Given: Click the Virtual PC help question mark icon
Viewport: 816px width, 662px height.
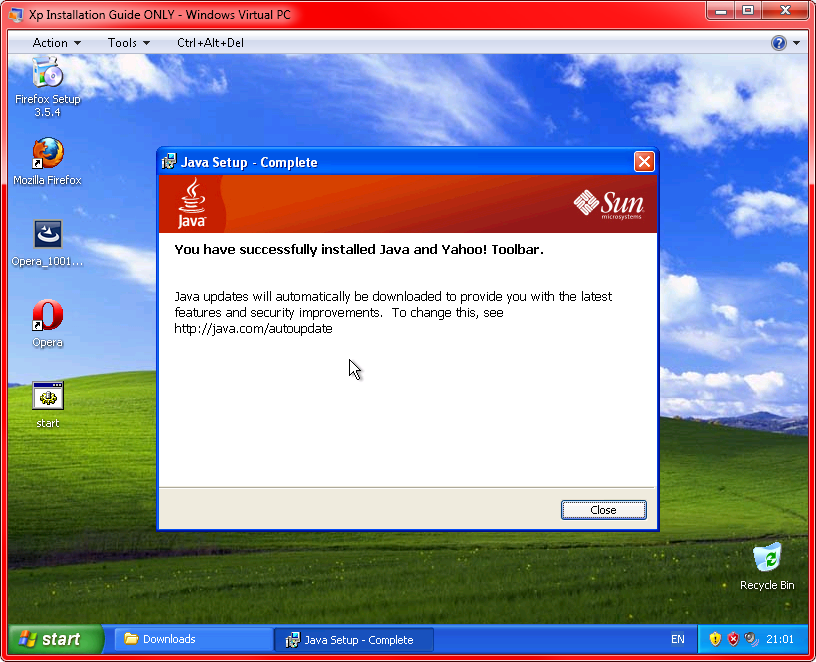Looking at the screenshot, I should (779, 43).
